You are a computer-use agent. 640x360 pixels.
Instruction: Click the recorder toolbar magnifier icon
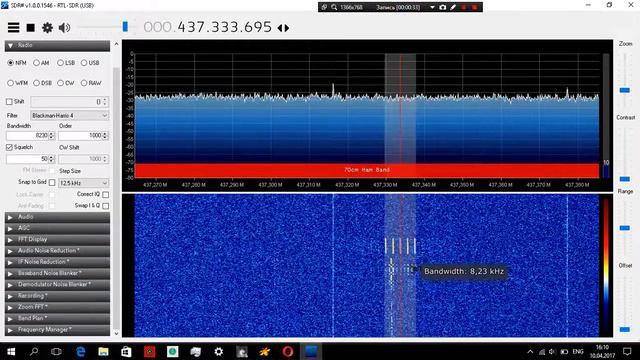click(334, 7)
